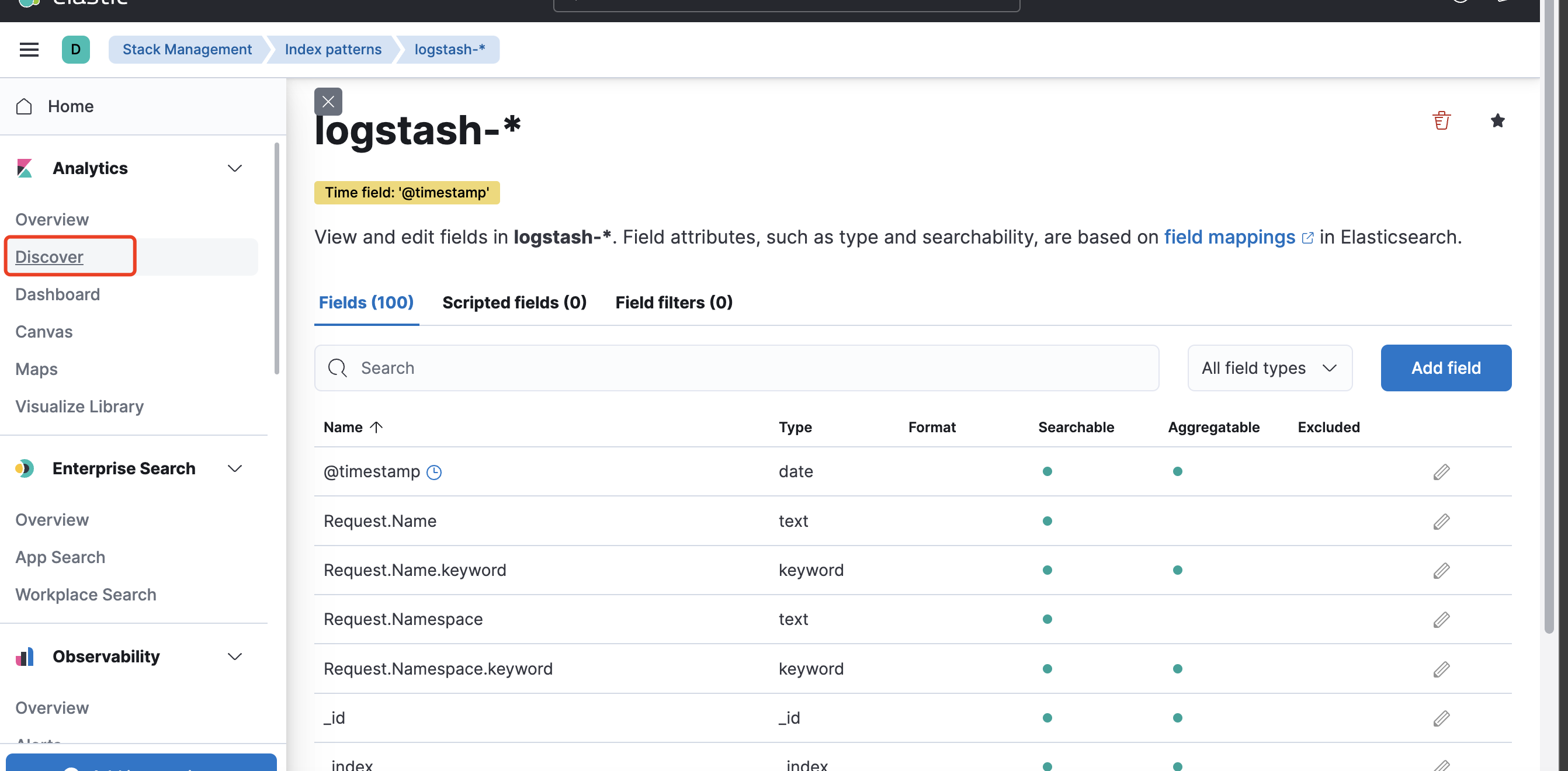Delete index pattern using trash icon
The image size is (1568, 771).
tap(1441, 120)
